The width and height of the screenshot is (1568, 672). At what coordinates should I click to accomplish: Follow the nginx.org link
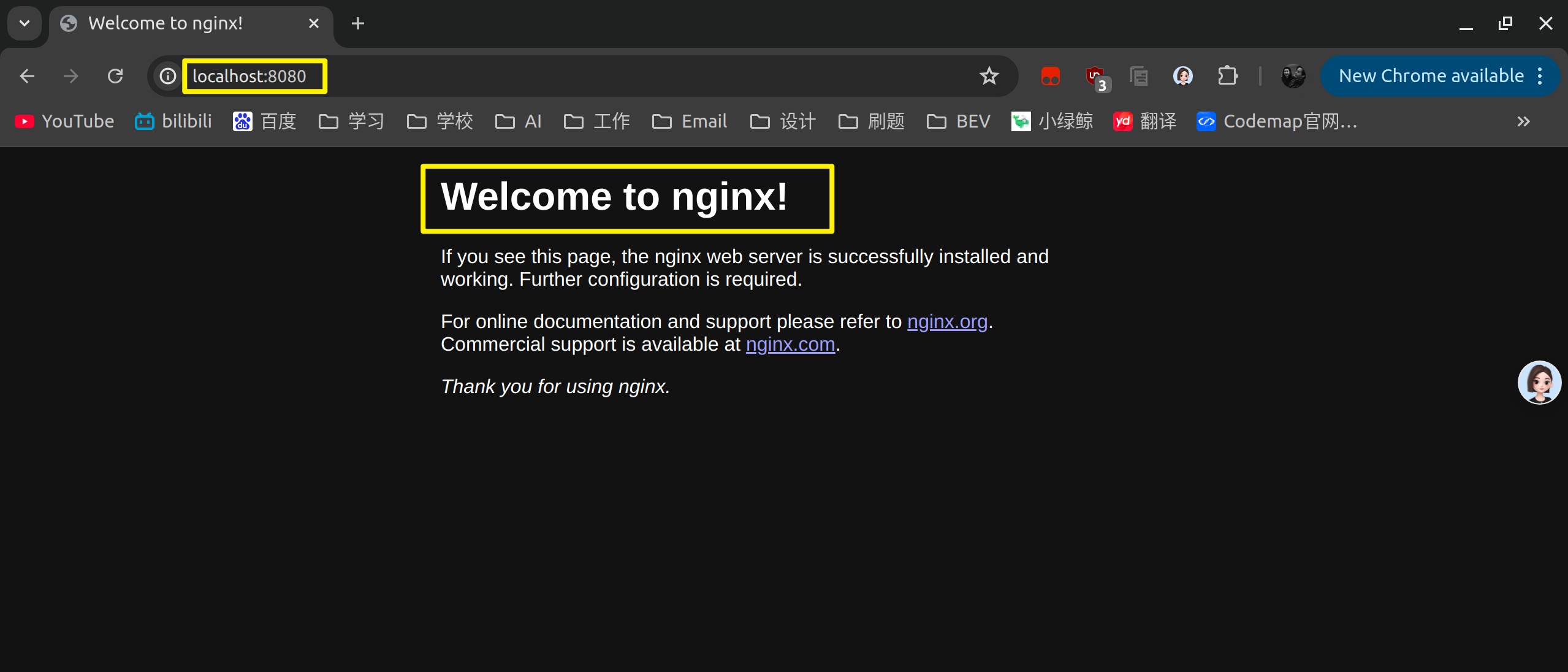tap(947, 322)
